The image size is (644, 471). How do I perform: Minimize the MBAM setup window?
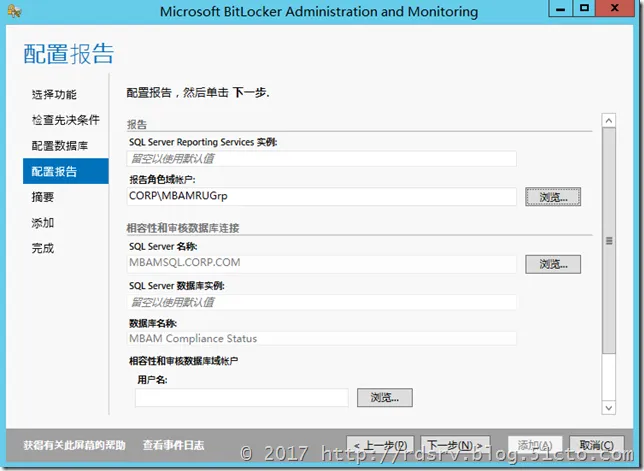point(560,9)
